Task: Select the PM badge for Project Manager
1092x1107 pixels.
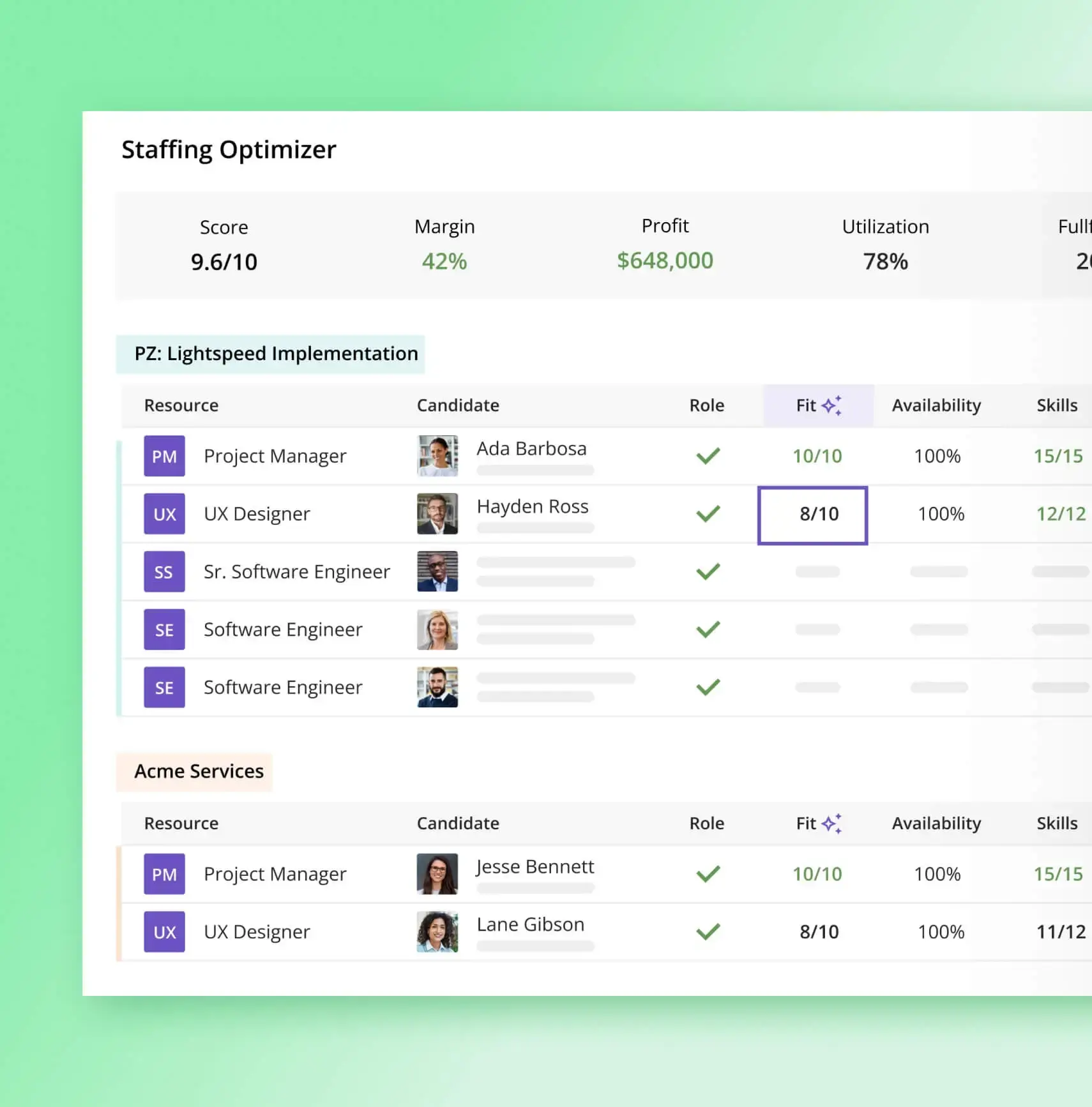Action: click(x=164, y=456)
